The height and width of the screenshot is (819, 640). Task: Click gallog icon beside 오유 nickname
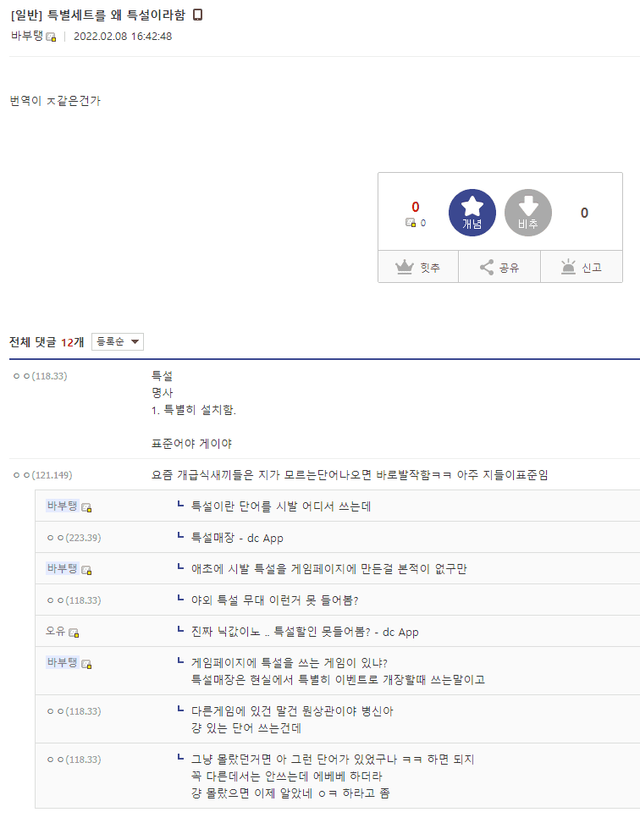75,633
